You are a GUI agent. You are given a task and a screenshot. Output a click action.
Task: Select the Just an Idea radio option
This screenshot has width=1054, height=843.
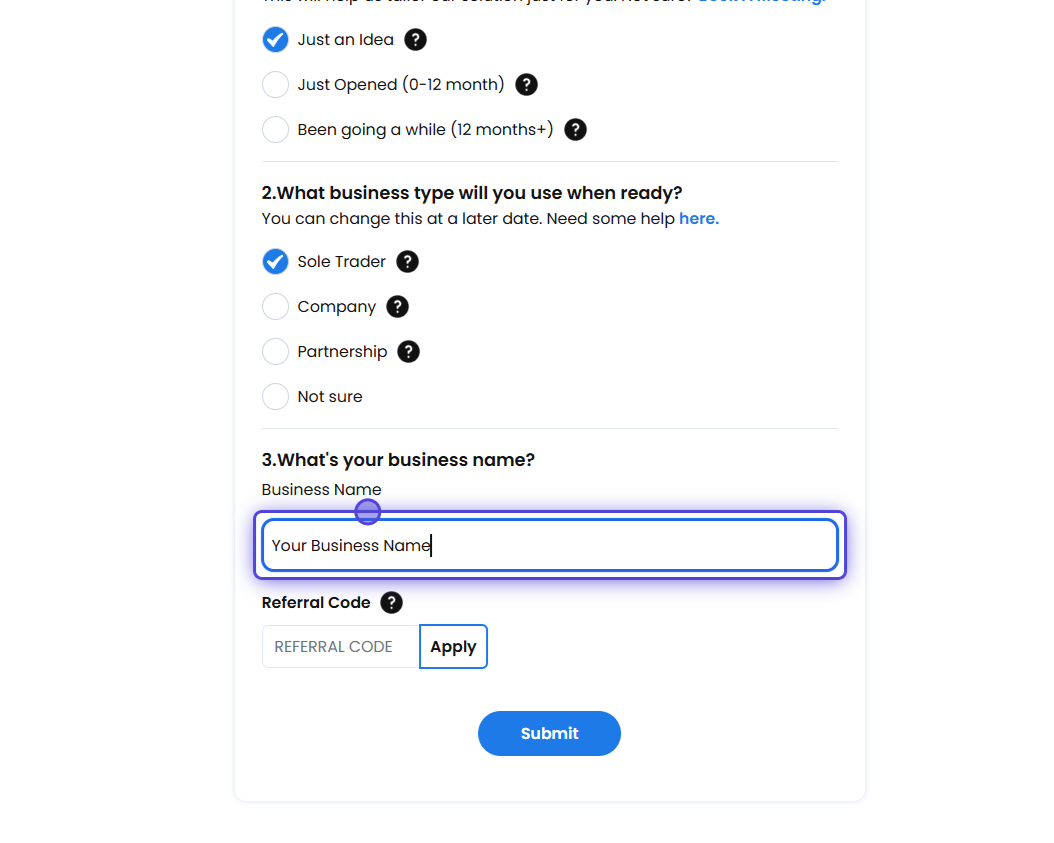click(x=275, y=40)
